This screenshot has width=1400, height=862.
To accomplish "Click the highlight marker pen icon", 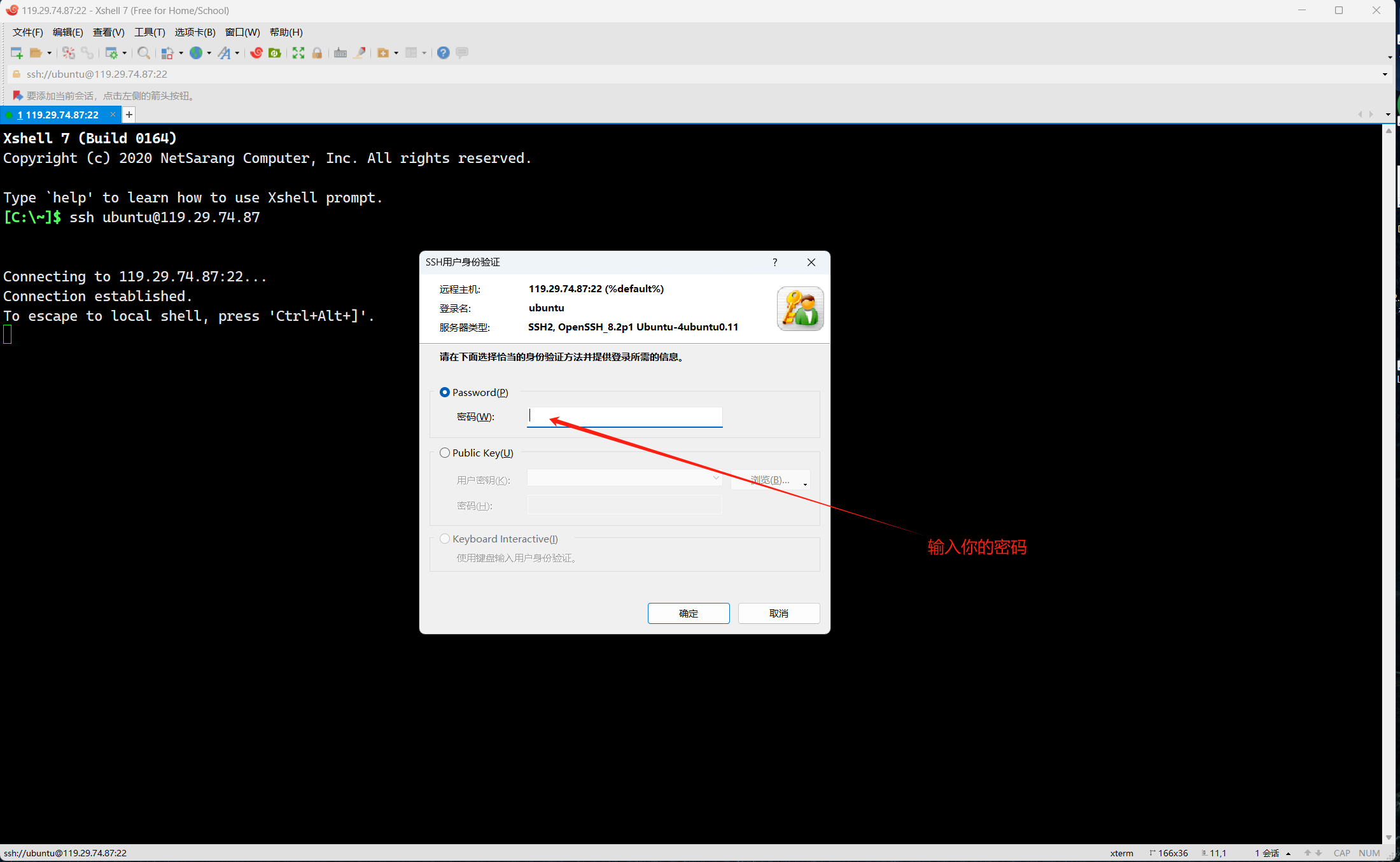I will (360, 53).
